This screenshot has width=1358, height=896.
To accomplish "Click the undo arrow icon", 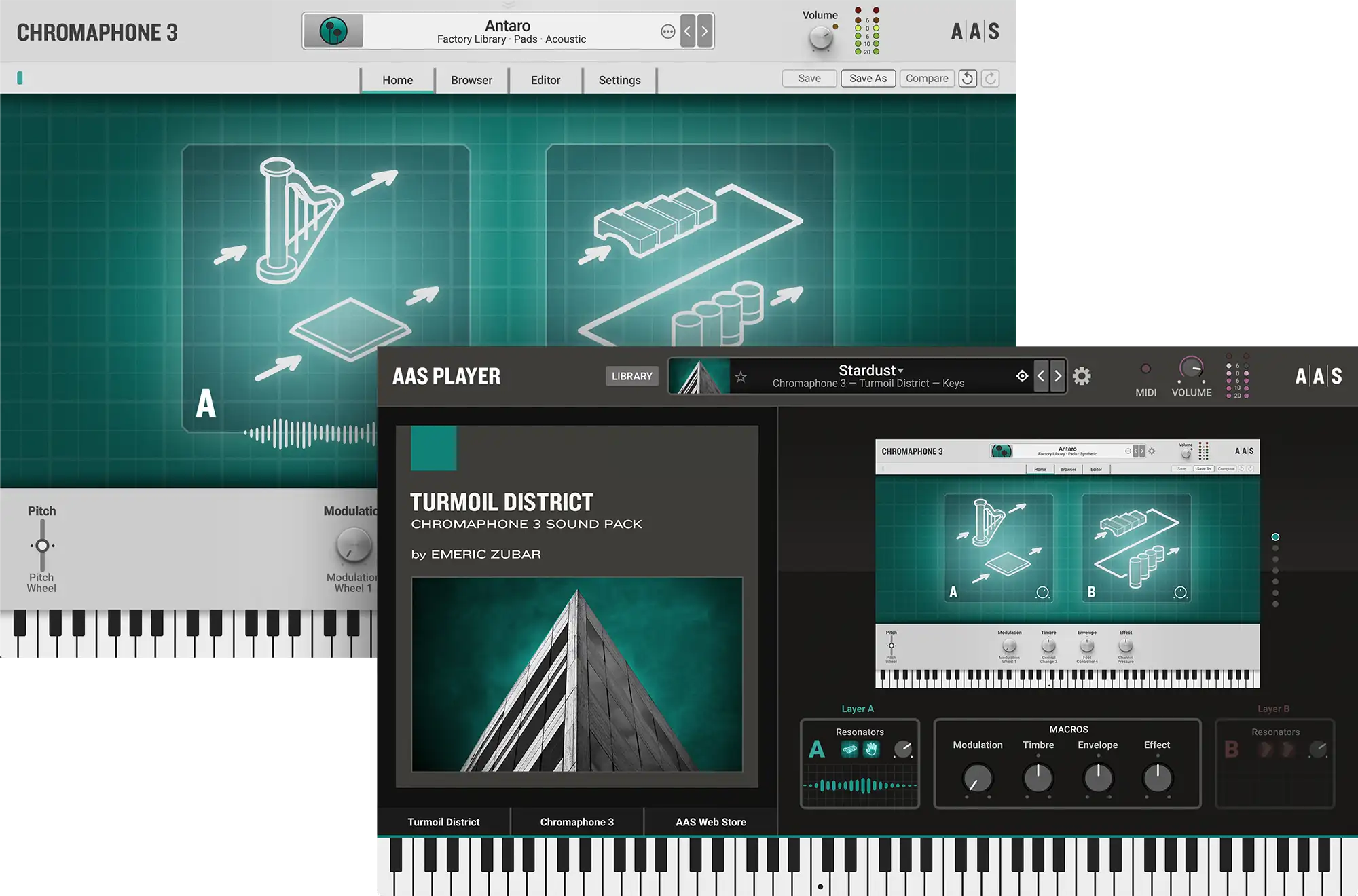I will [x=968, y=78].
